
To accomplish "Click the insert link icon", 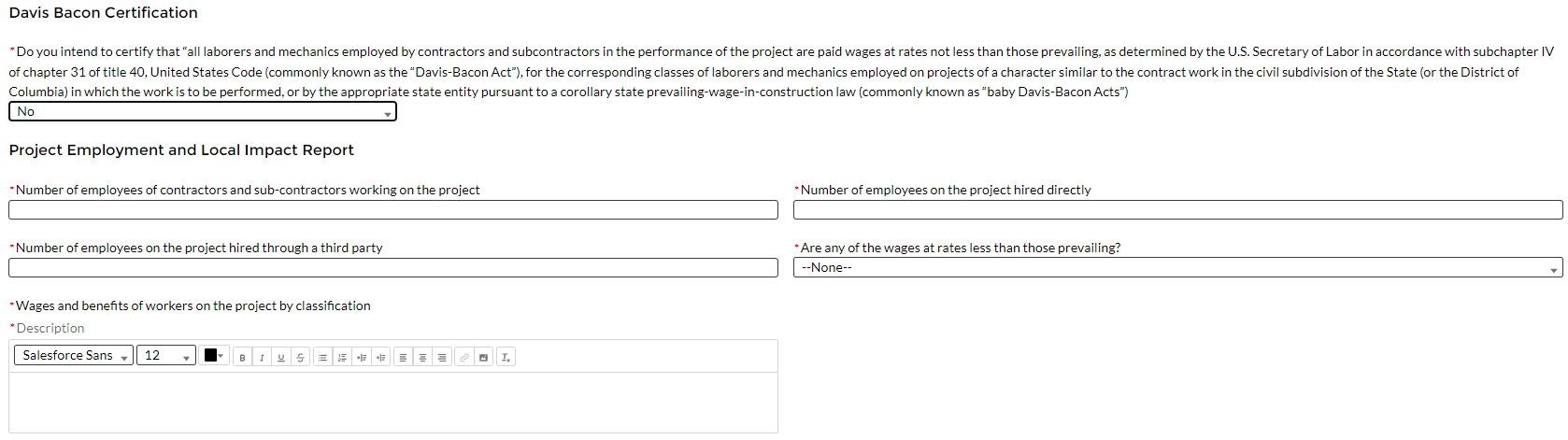I will (x=464, y=358).
